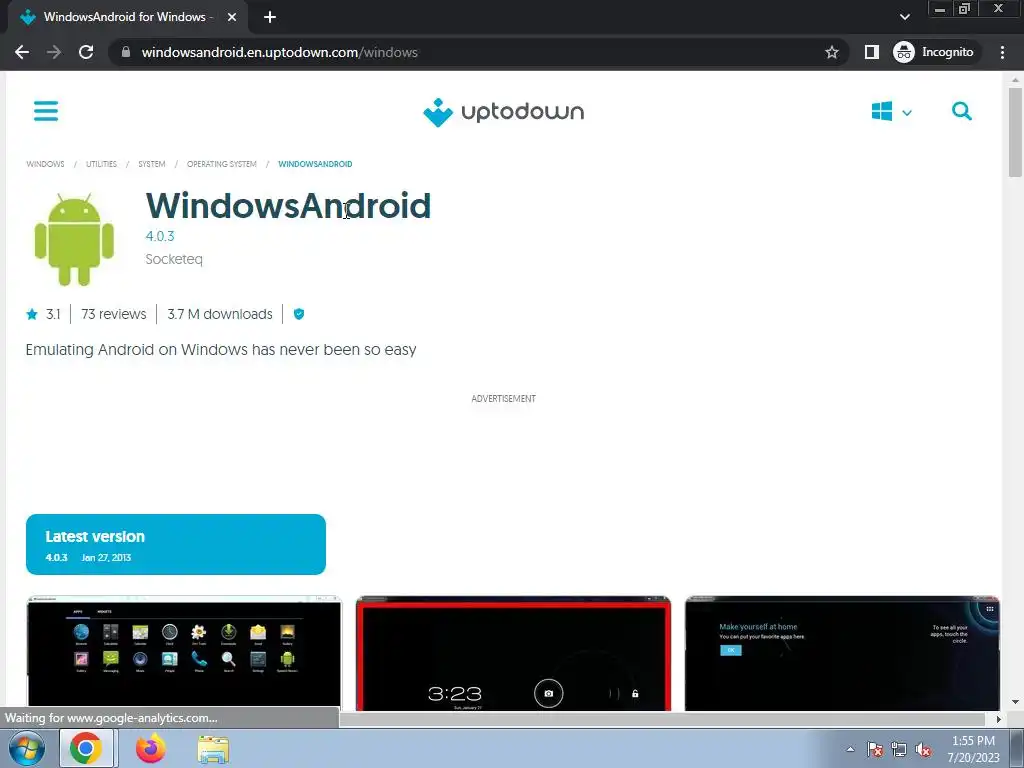Bookmark this page with the star icon
The width and height of the screenshot is (1024, 768).
tap(831, 52)
